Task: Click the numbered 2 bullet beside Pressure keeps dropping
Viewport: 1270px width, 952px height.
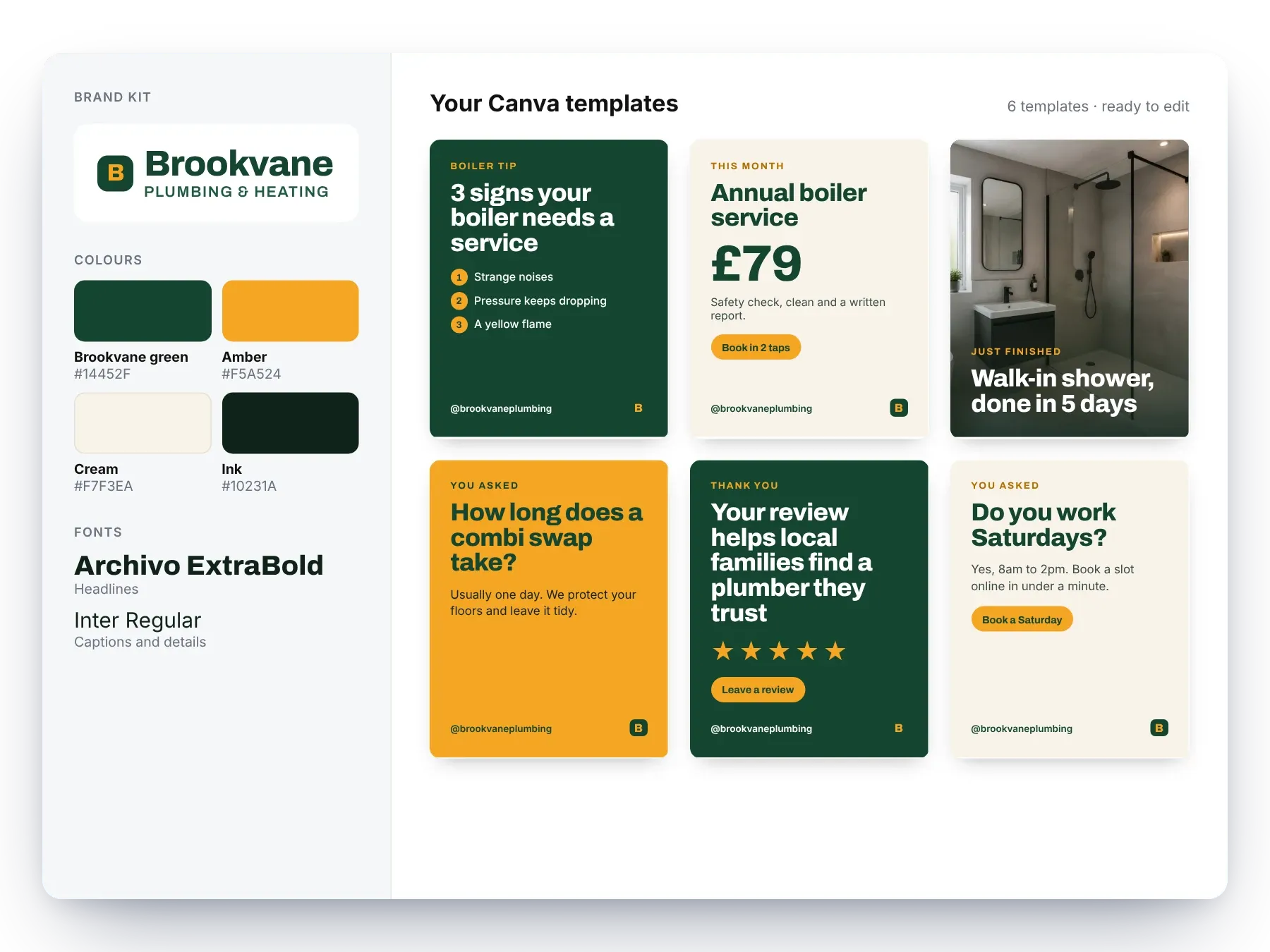Action: 459,301
